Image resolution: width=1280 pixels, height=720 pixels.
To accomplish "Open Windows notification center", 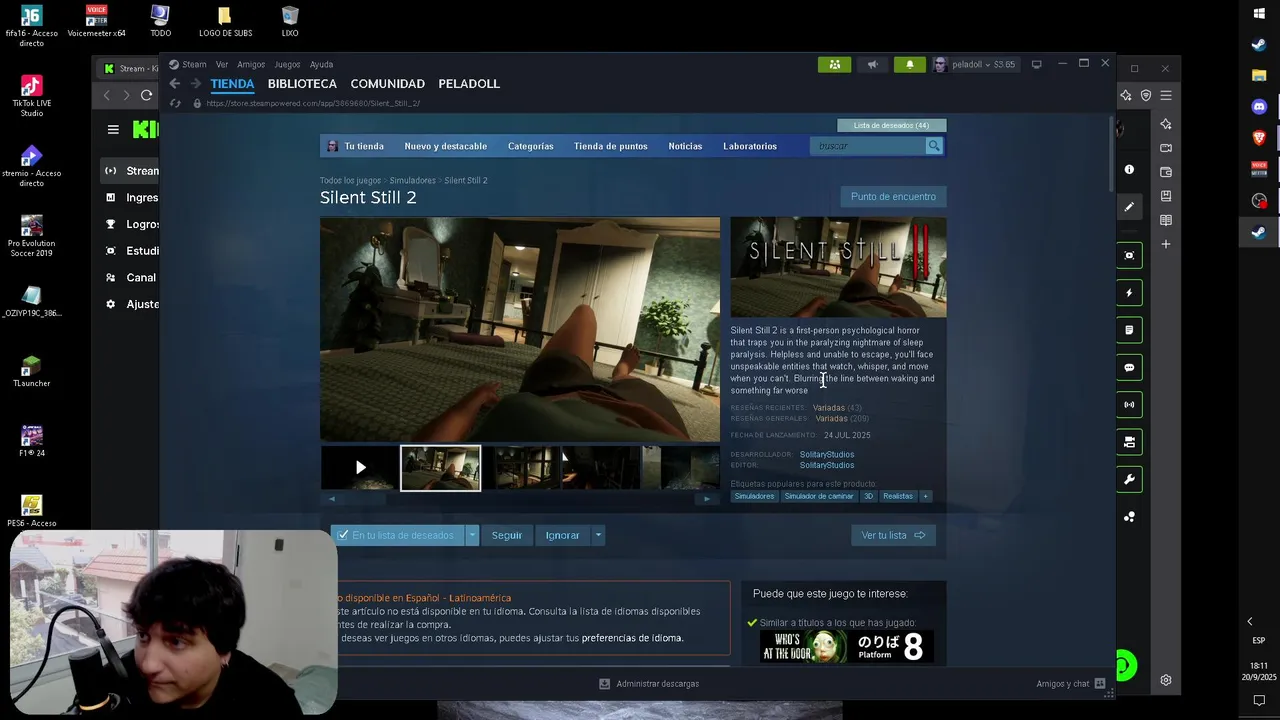I will (1259, 700).
